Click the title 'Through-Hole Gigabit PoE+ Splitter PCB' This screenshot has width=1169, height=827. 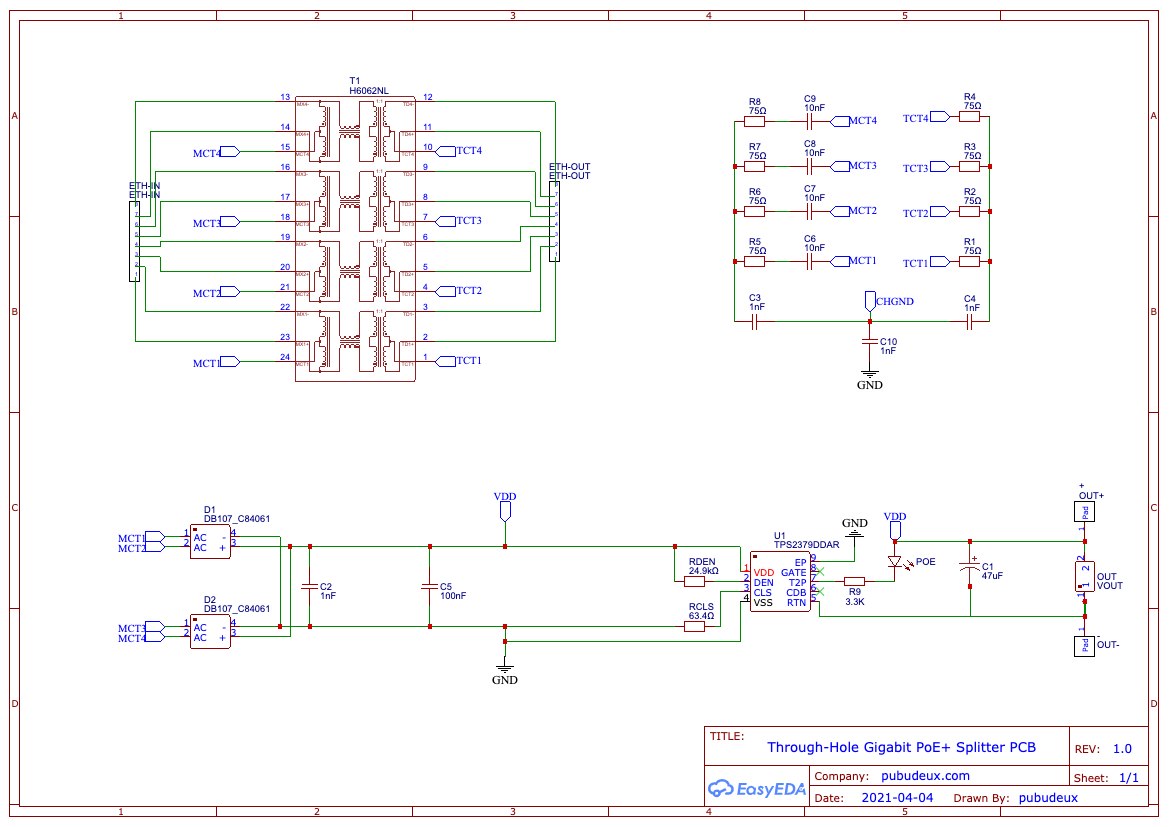901,747
